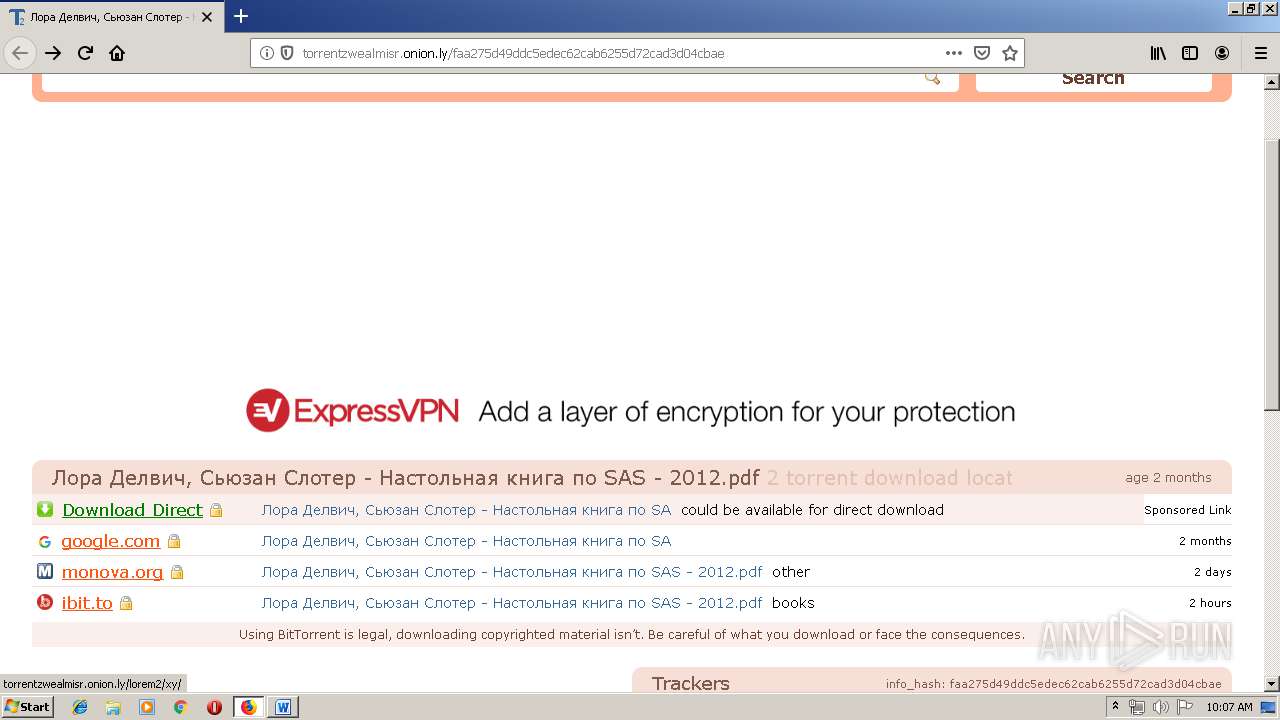Click the 'age 2 months' text

coord(1168,477)
